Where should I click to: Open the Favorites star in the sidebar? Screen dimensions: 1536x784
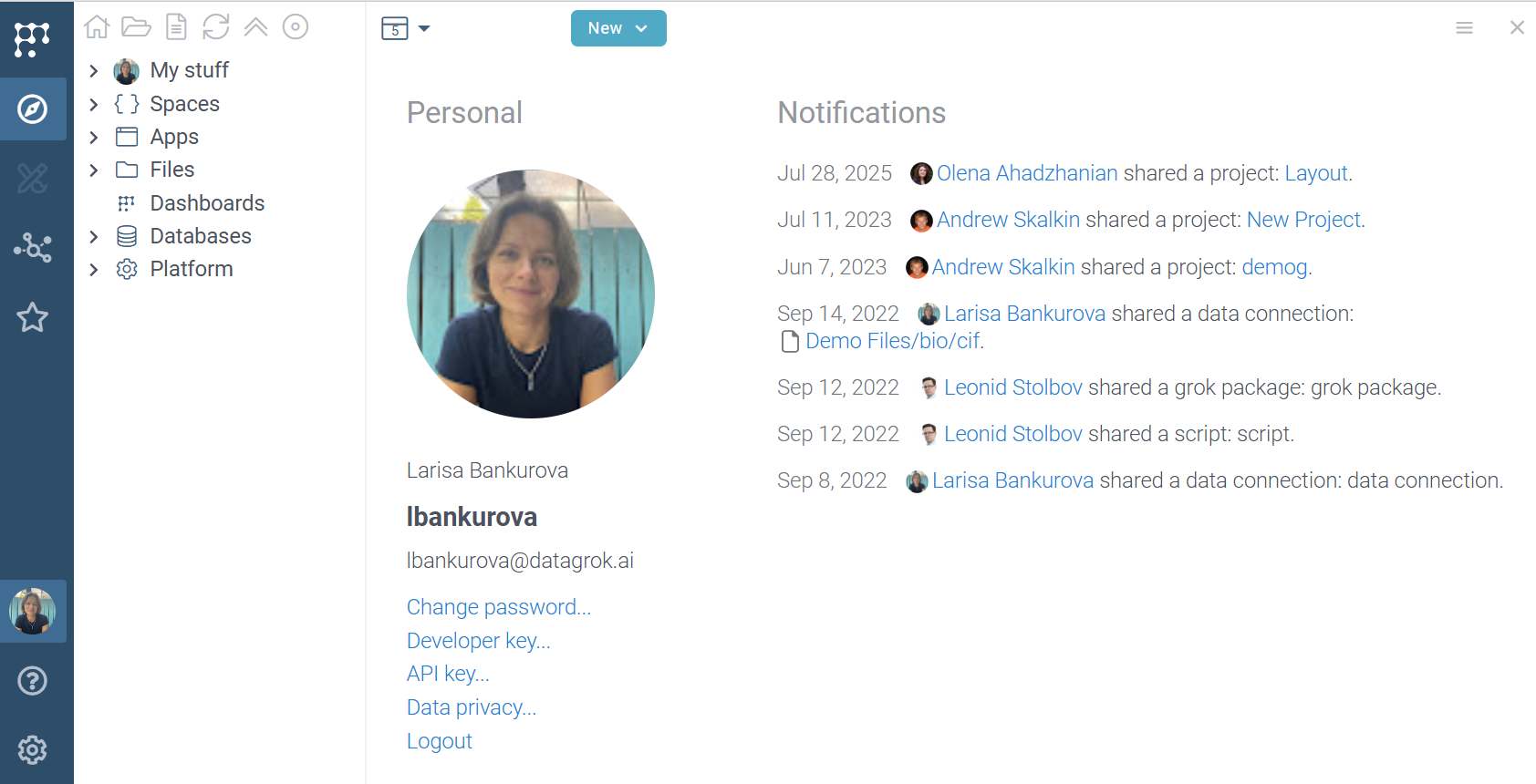click(x=33, y=317)
